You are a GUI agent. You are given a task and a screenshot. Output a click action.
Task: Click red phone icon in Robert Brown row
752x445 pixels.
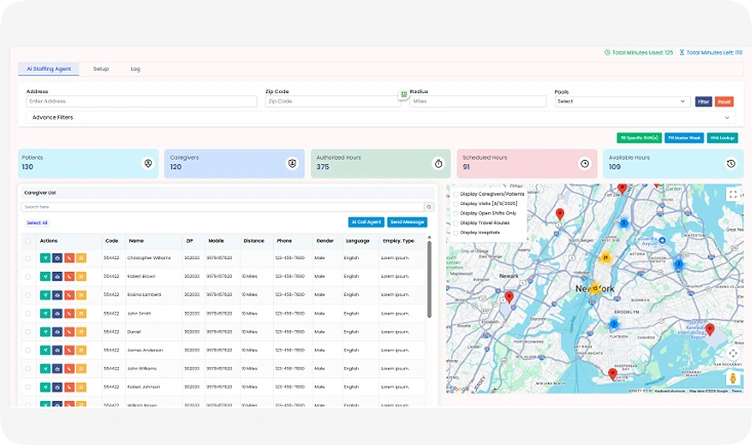(x=69, y=276)
